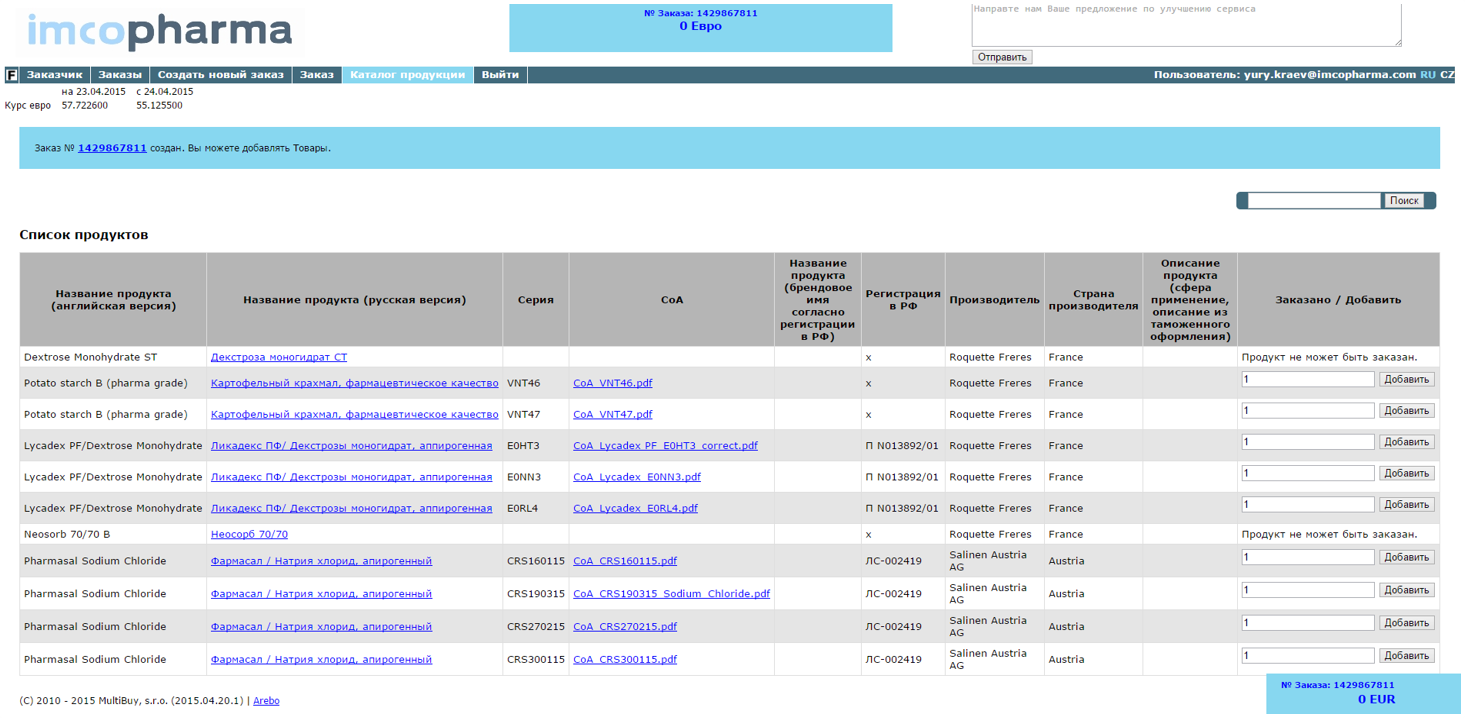Click Добавить for Pharmasal CRS190315

1407,590
